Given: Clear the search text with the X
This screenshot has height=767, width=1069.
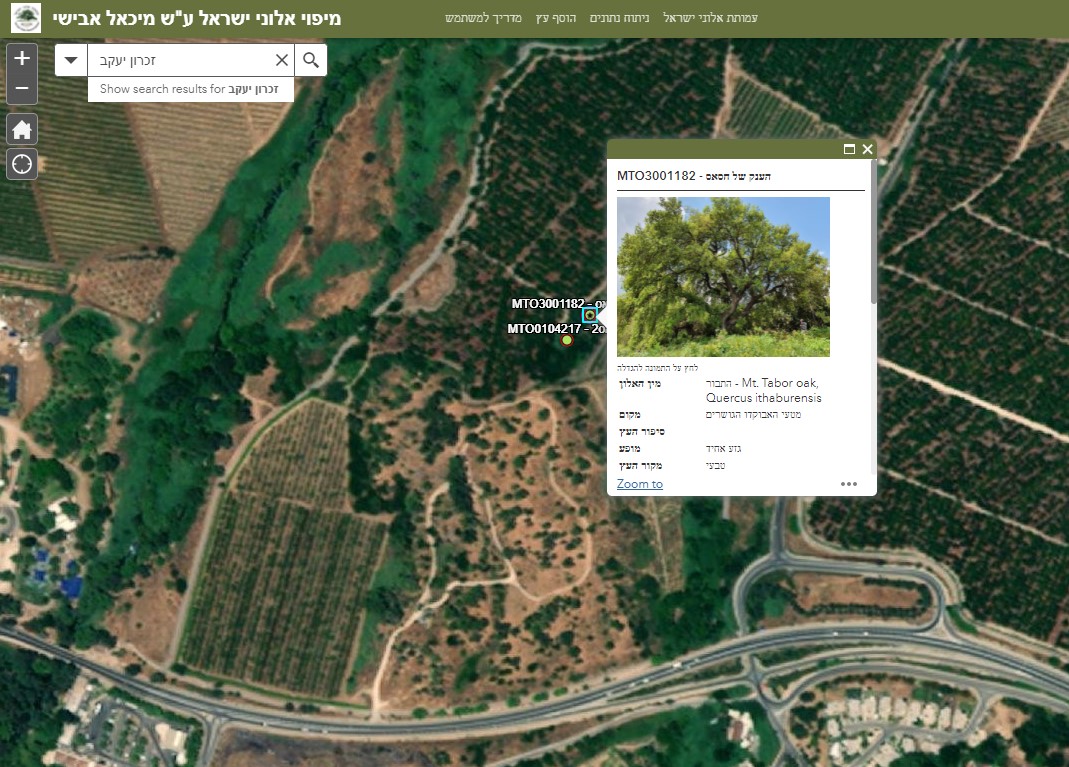Looking at the screenshot, I should click(x=282, y=60).
